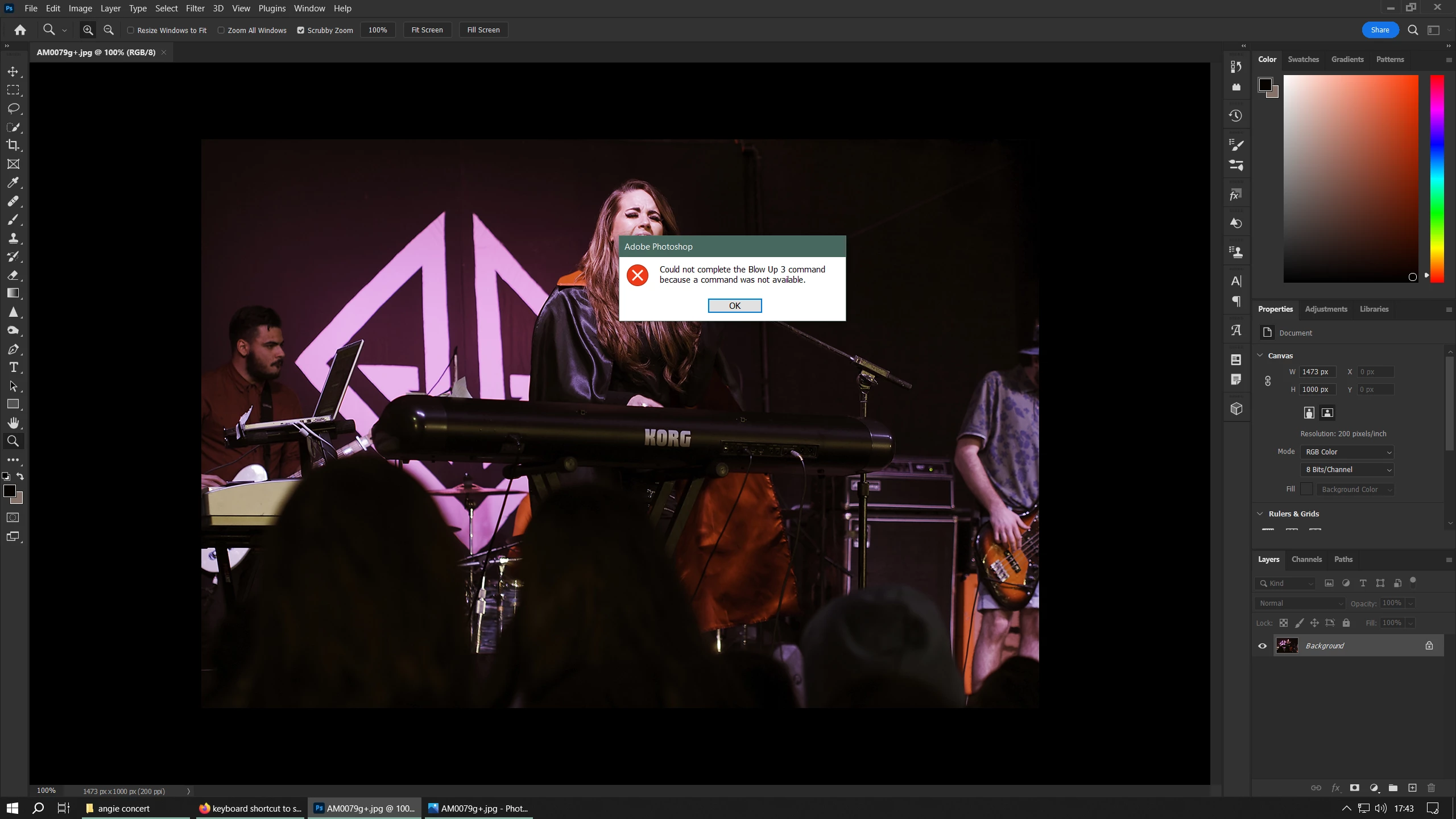Select the Crop tool
The width and height of the screenshot is (1456, 819).
click(x=13, y=145)
